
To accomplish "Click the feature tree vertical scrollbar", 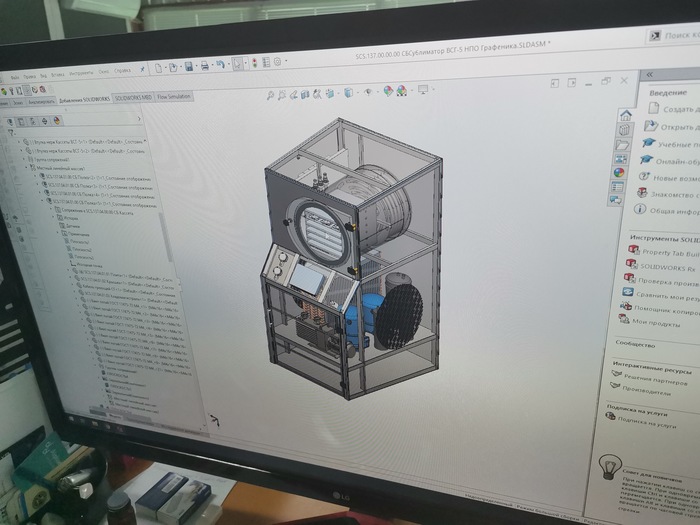I will [x=165, y=236].
